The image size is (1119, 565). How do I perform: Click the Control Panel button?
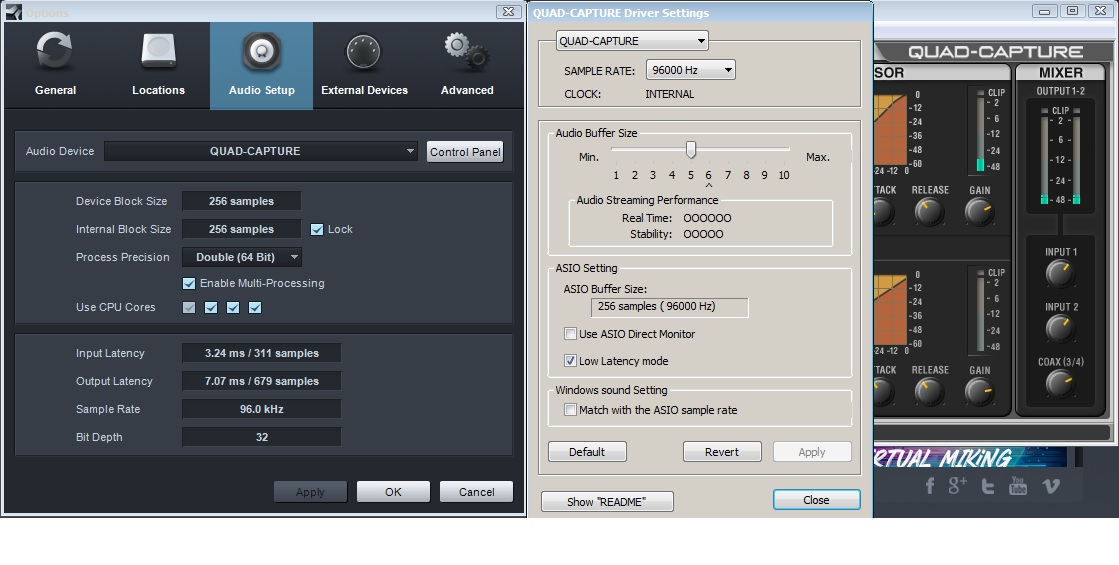tap(465, 151)
